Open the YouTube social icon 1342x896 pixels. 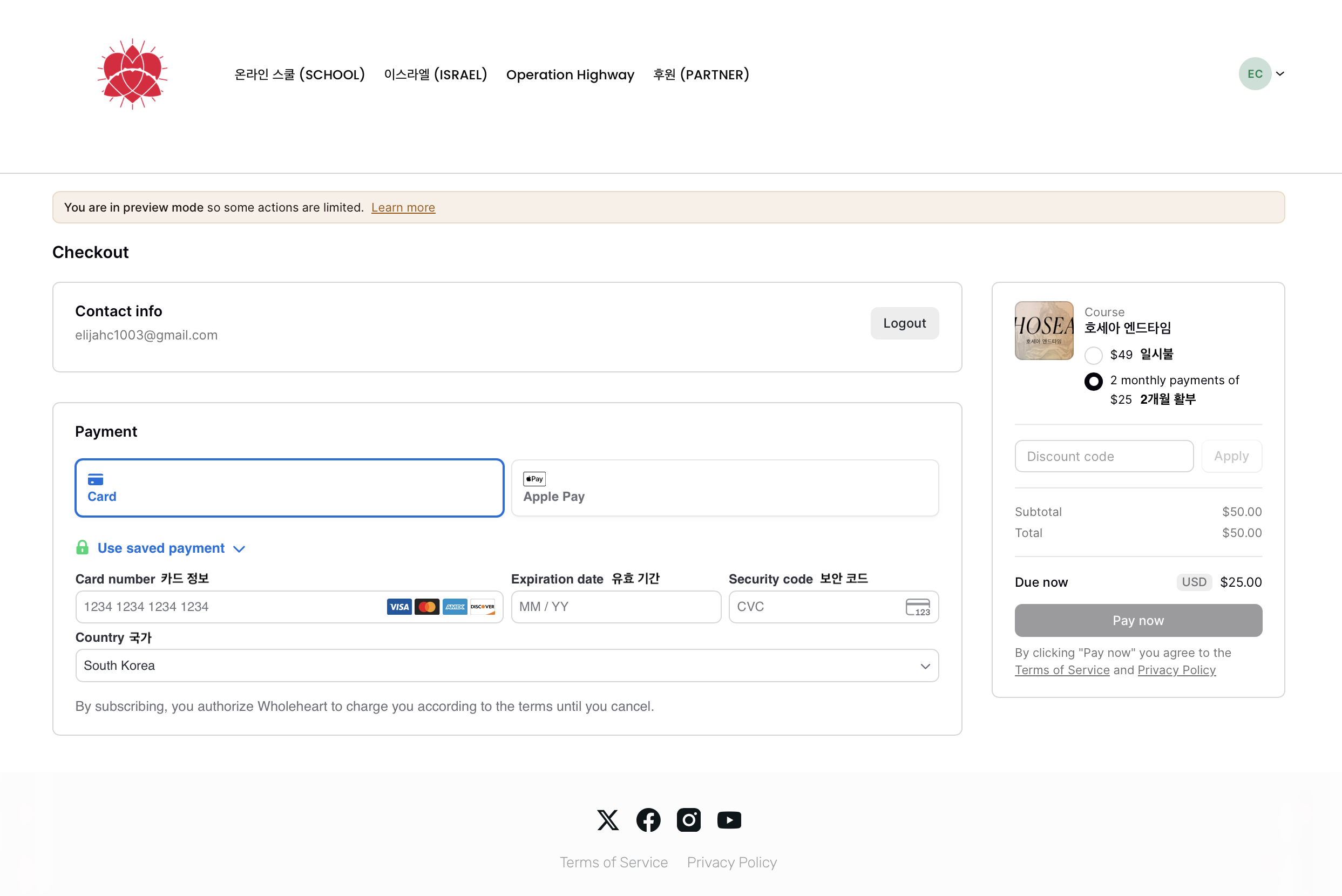click(x=729, y=820)
